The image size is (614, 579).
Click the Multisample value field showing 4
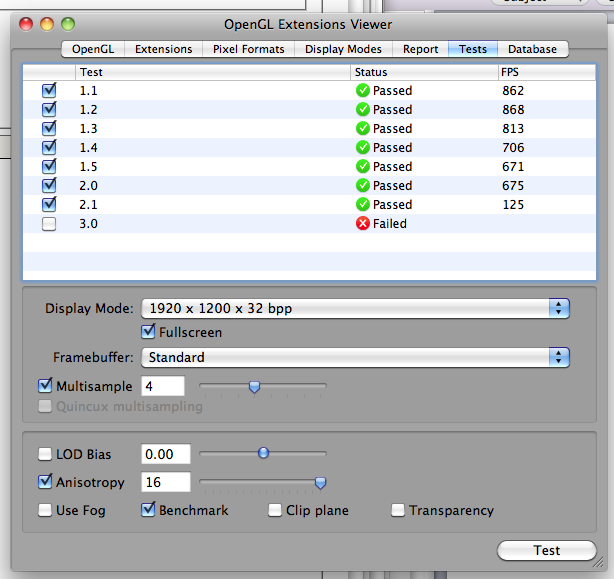163,386
